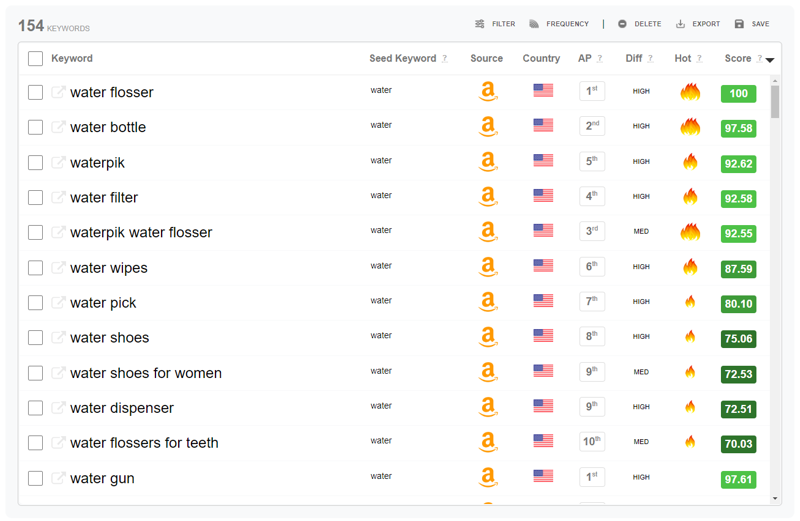Export the keyword list
This screenshot has height=521, width=800.
click(697, 24)
